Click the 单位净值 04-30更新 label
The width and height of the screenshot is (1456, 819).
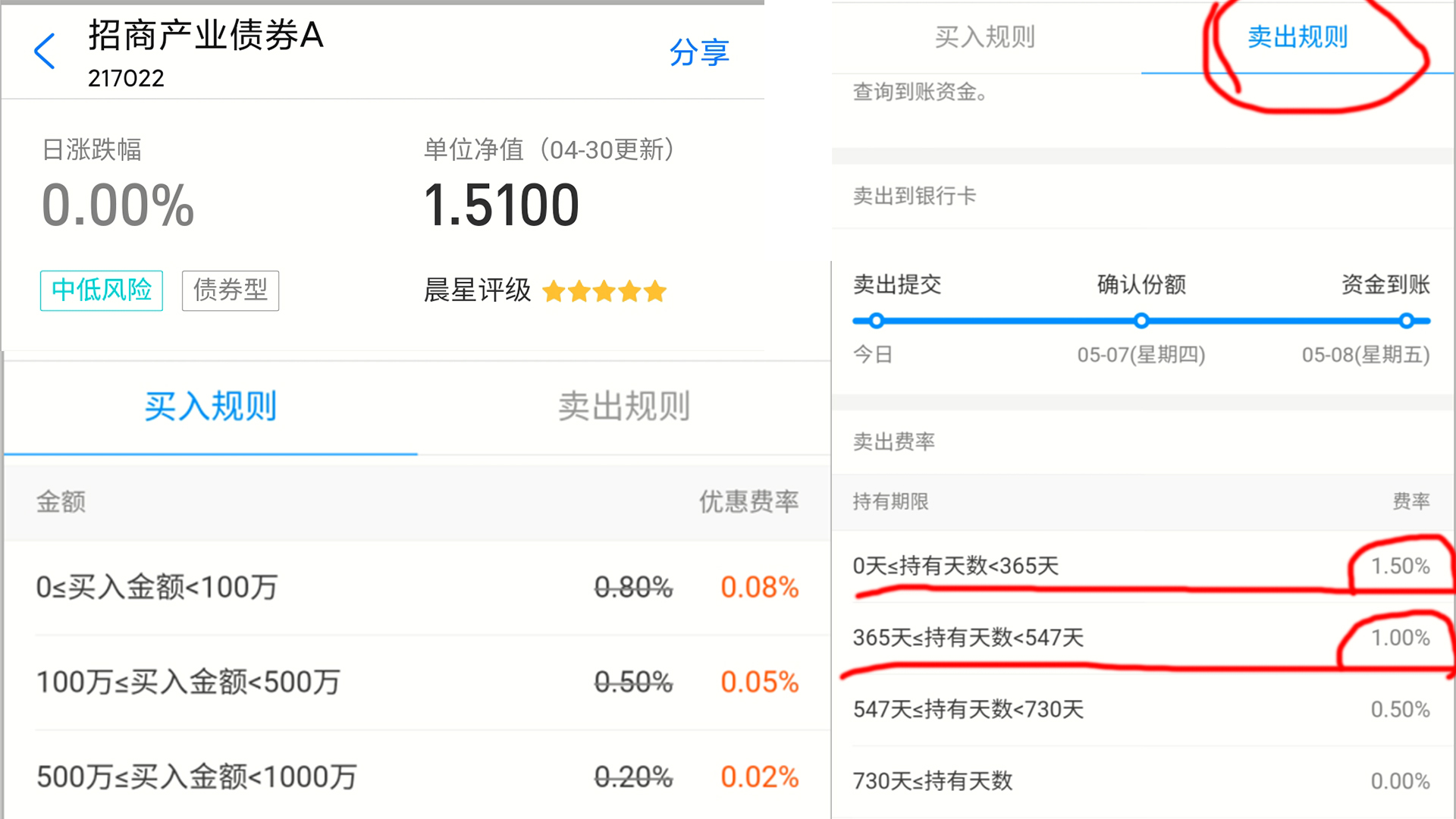tap(551, 149)
